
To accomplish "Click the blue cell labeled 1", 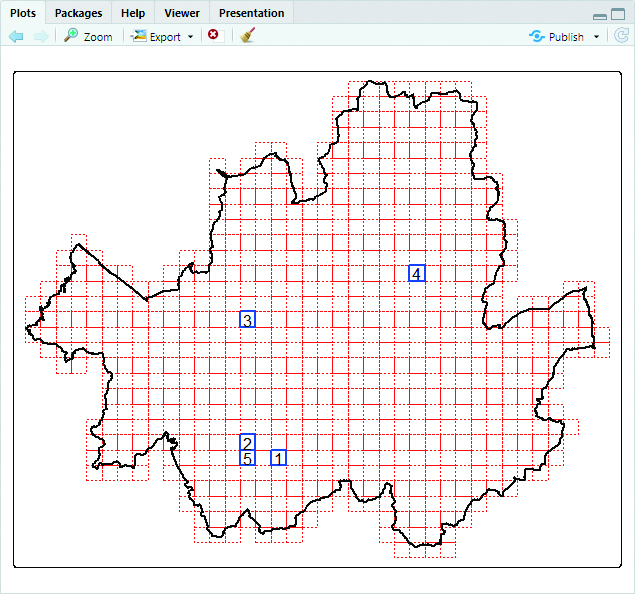I will click(278, 458).
